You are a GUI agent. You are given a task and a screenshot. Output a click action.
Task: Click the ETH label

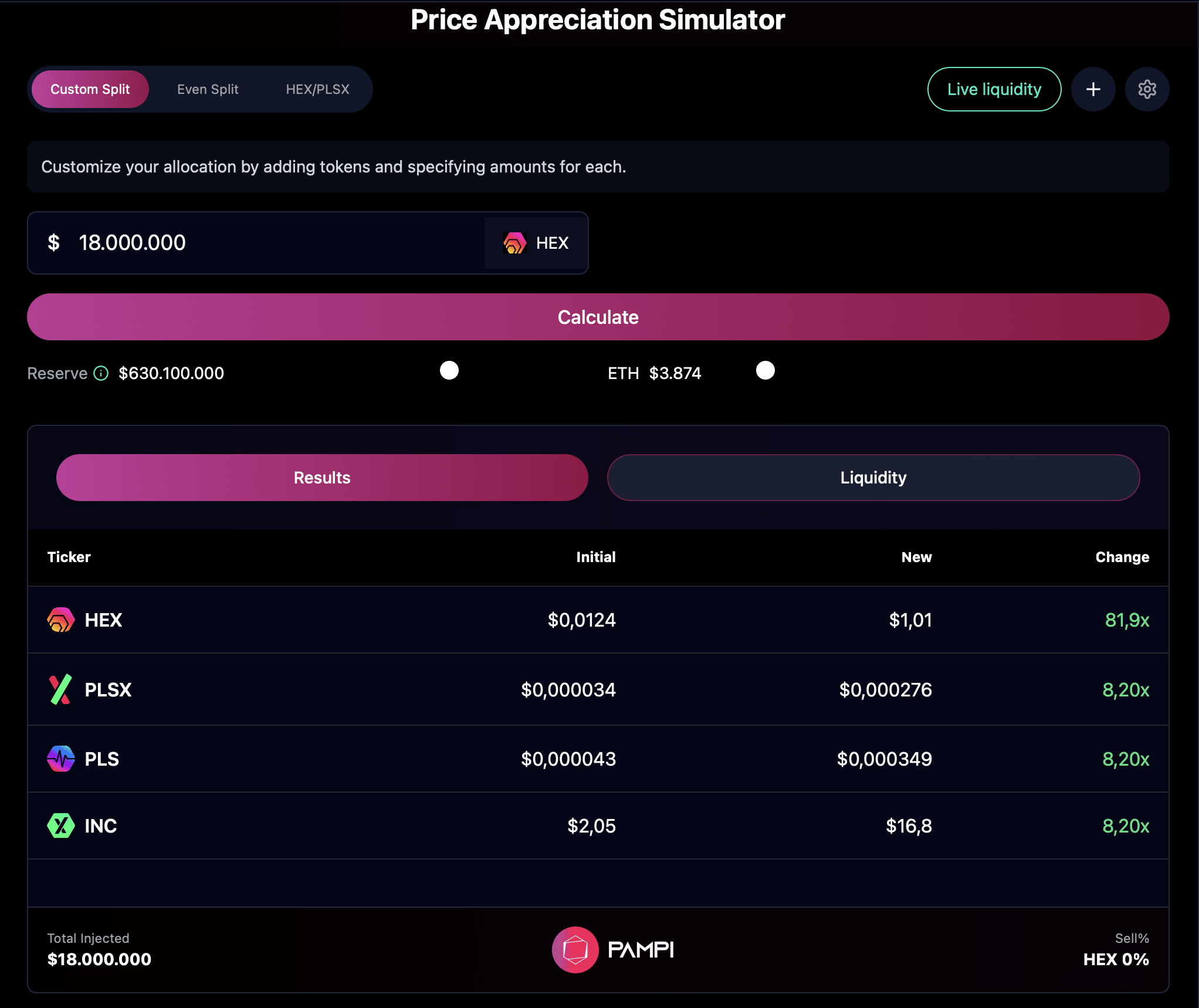(623, 373)
